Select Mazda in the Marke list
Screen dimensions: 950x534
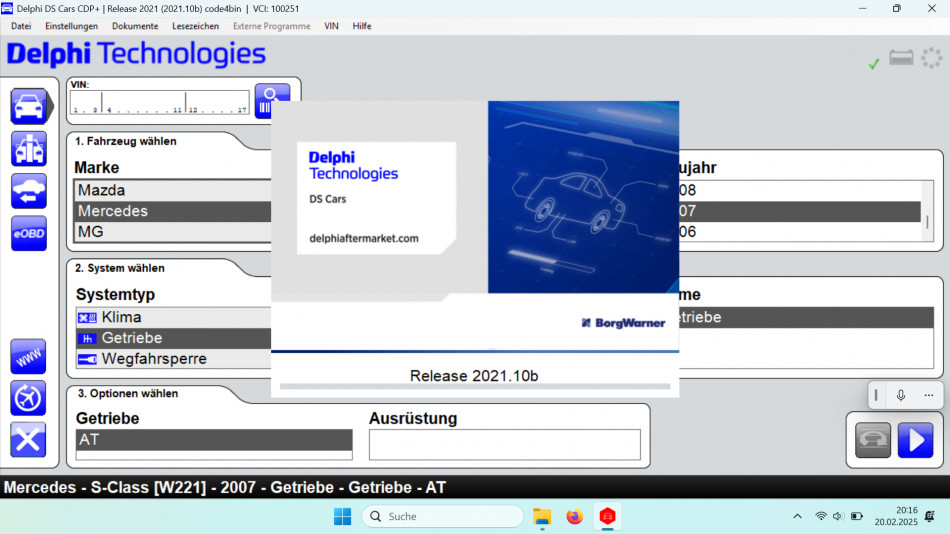click(173, 190)
